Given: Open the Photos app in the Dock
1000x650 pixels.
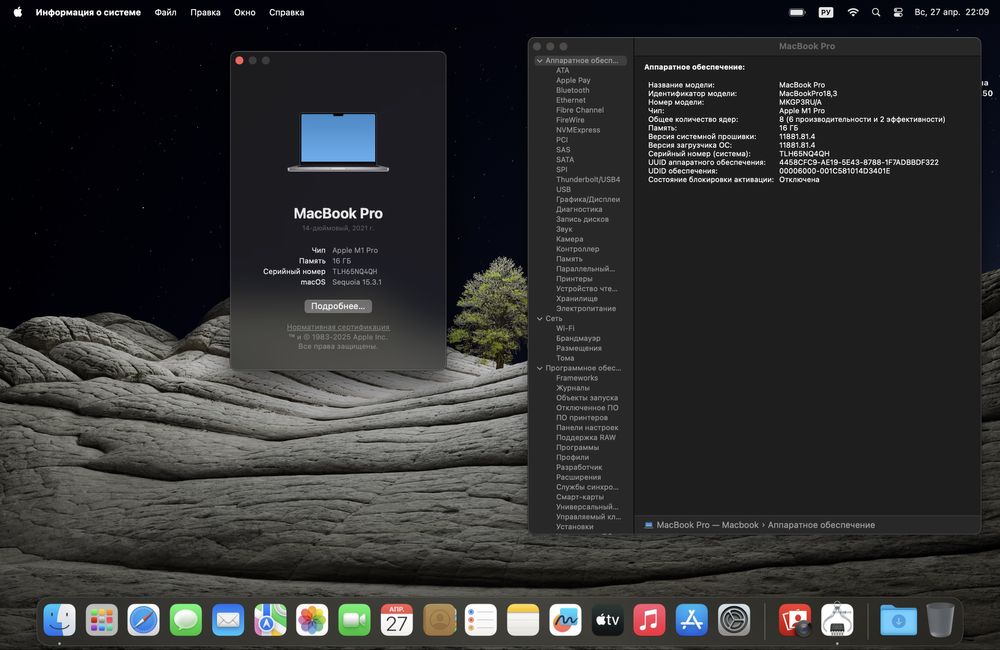Looking at the screenshot, I should pyautogui.click(x=312, y=619).
